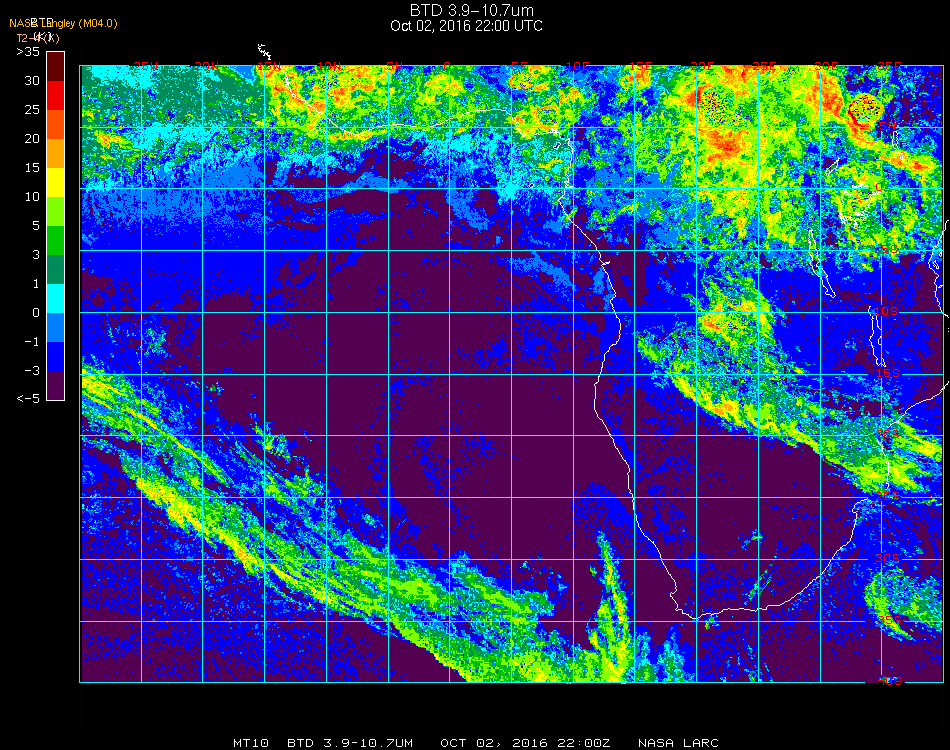Click the "25" legend value

[x=32, y=110]
